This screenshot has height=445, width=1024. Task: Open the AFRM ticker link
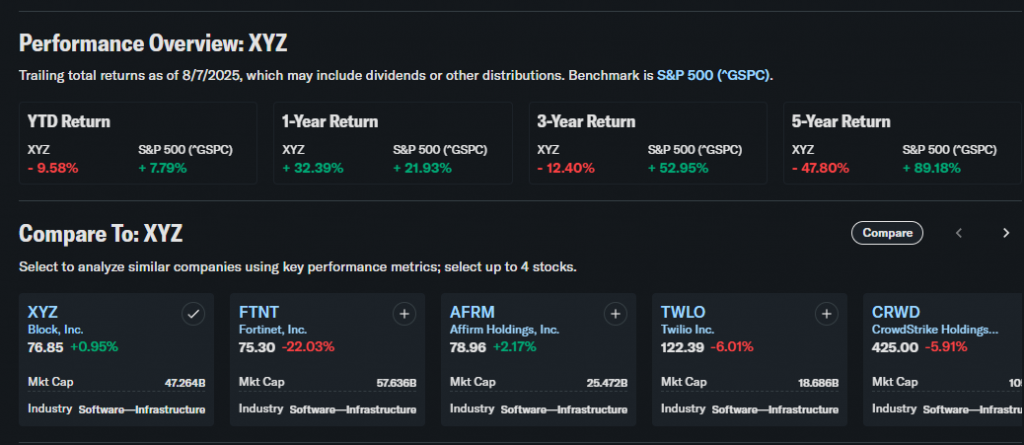tap(472, 312)
